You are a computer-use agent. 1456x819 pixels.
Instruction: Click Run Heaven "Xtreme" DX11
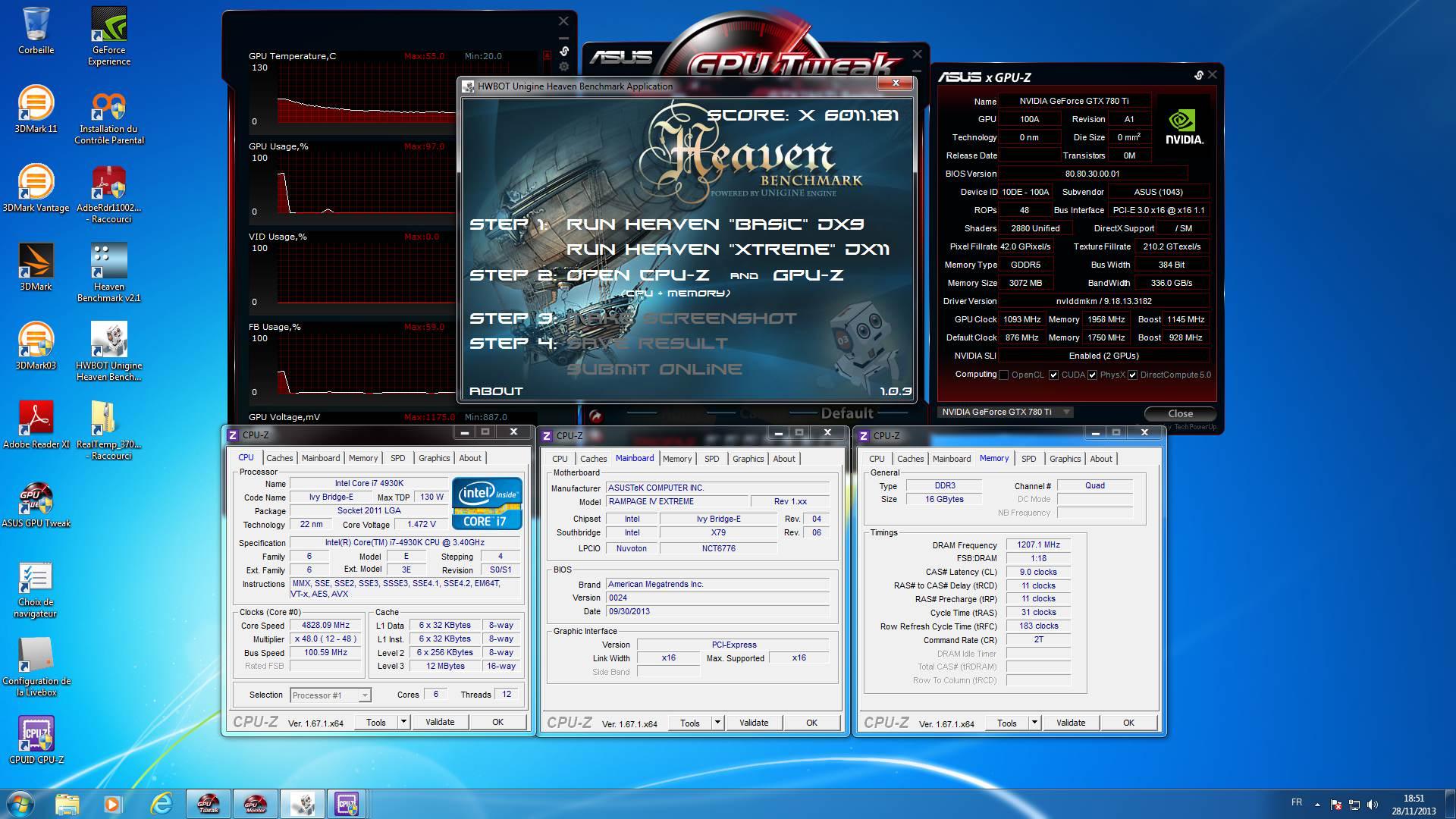[728, 249]
